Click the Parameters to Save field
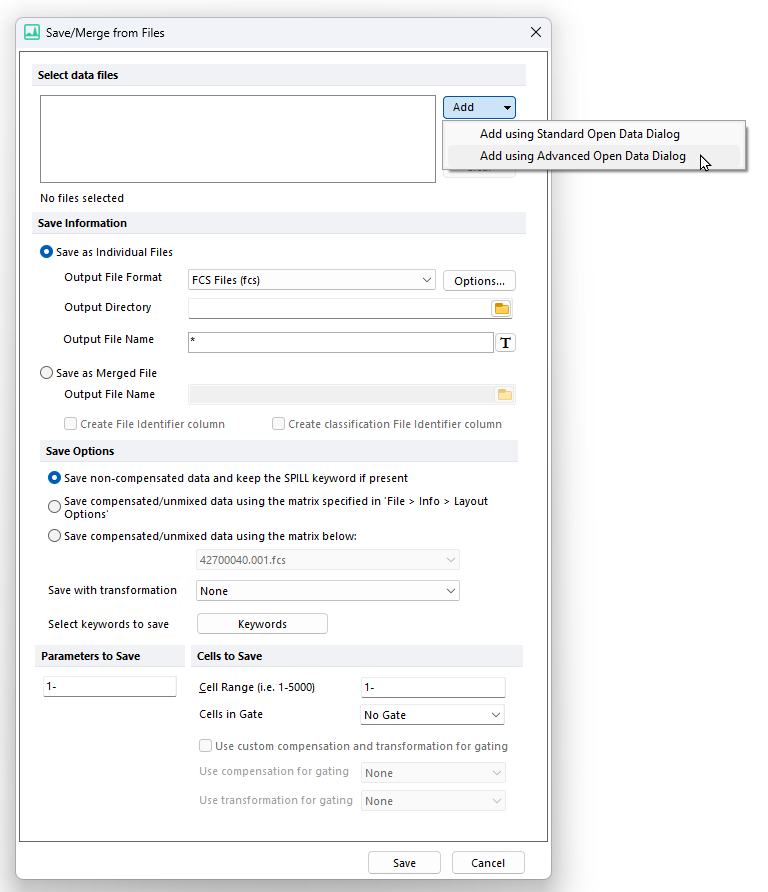Screen dimensions: 768x892 (110, 686)
